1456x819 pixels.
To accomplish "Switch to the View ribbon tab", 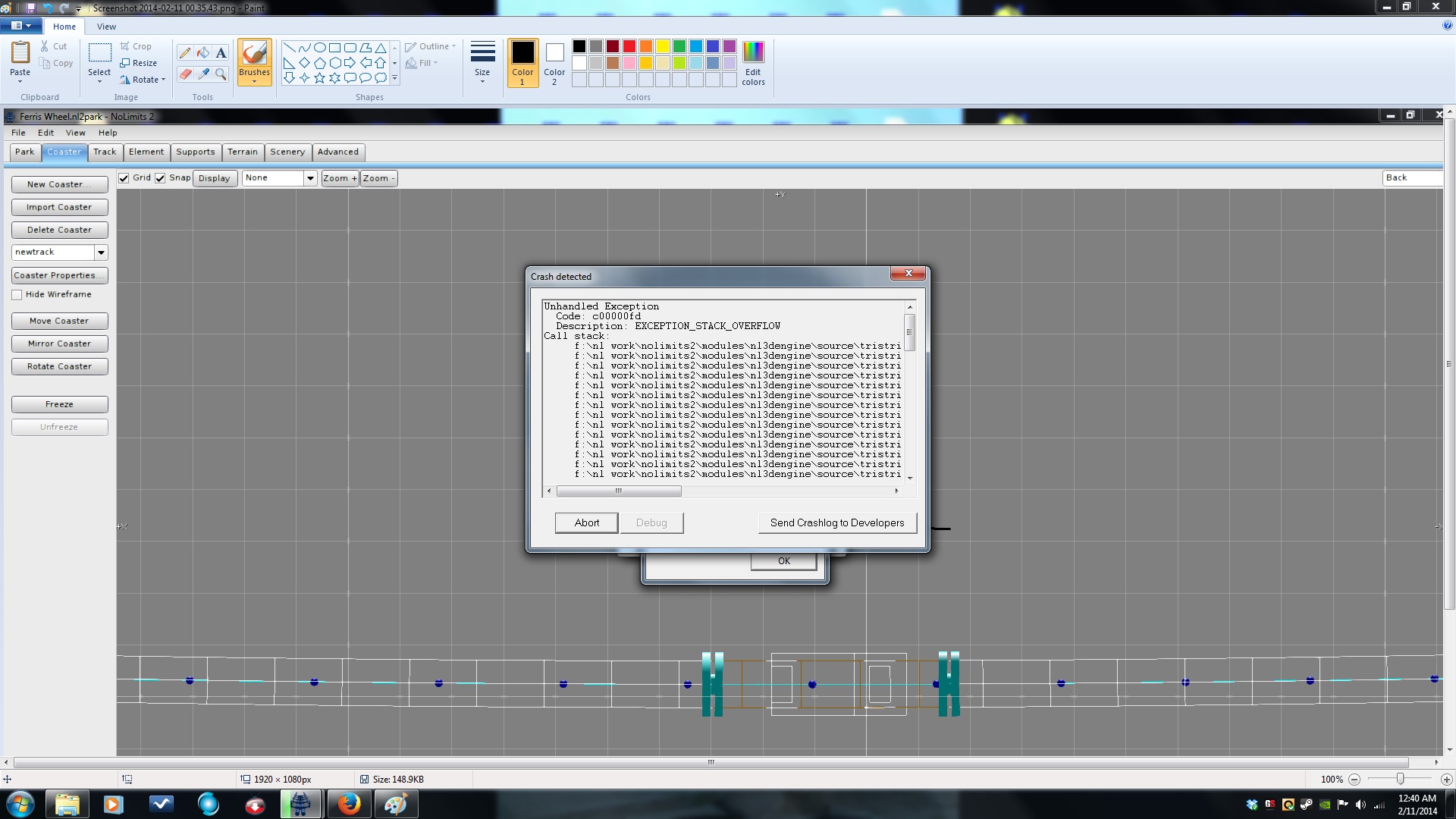I will 106,27.
